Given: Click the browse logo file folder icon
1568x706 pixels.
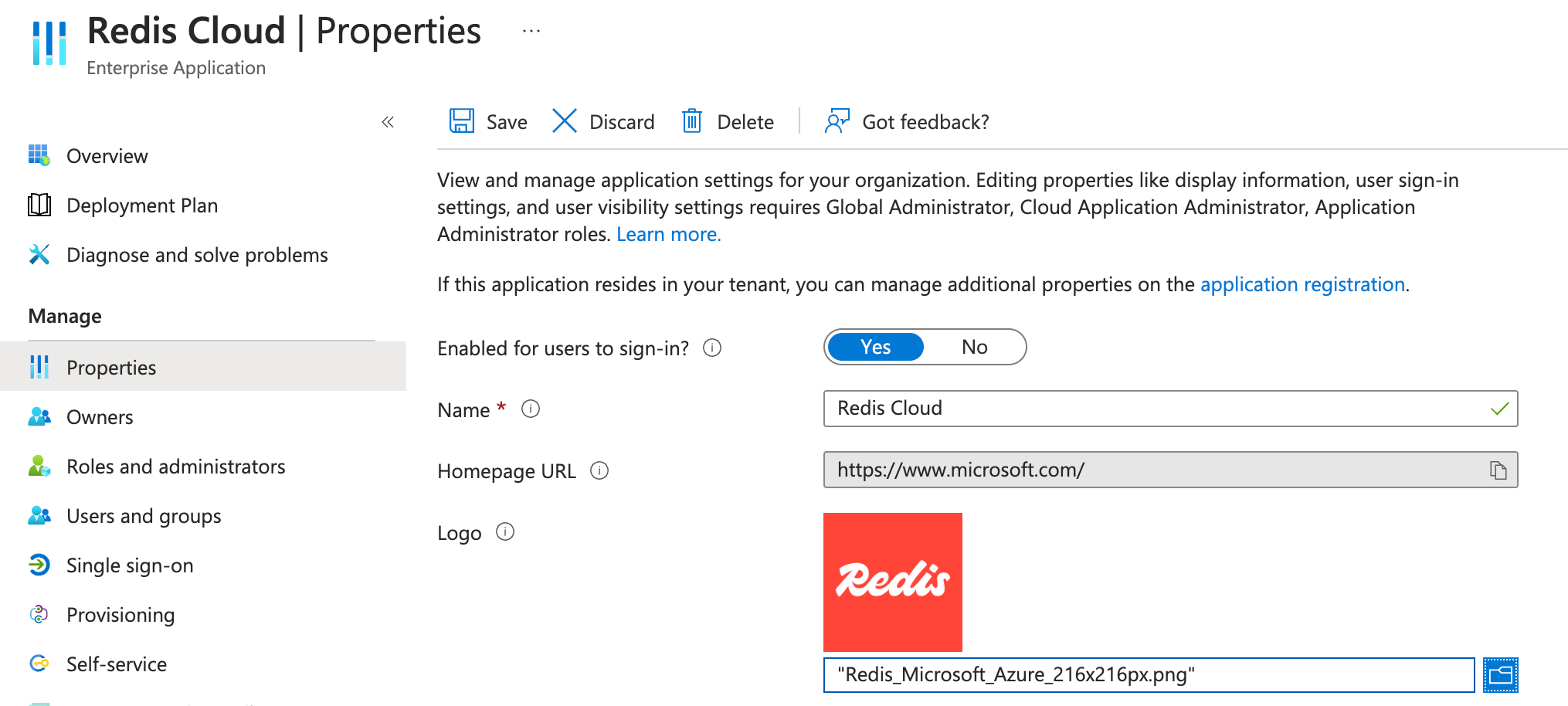Looking at the screenshot, I should [1500, 675].
